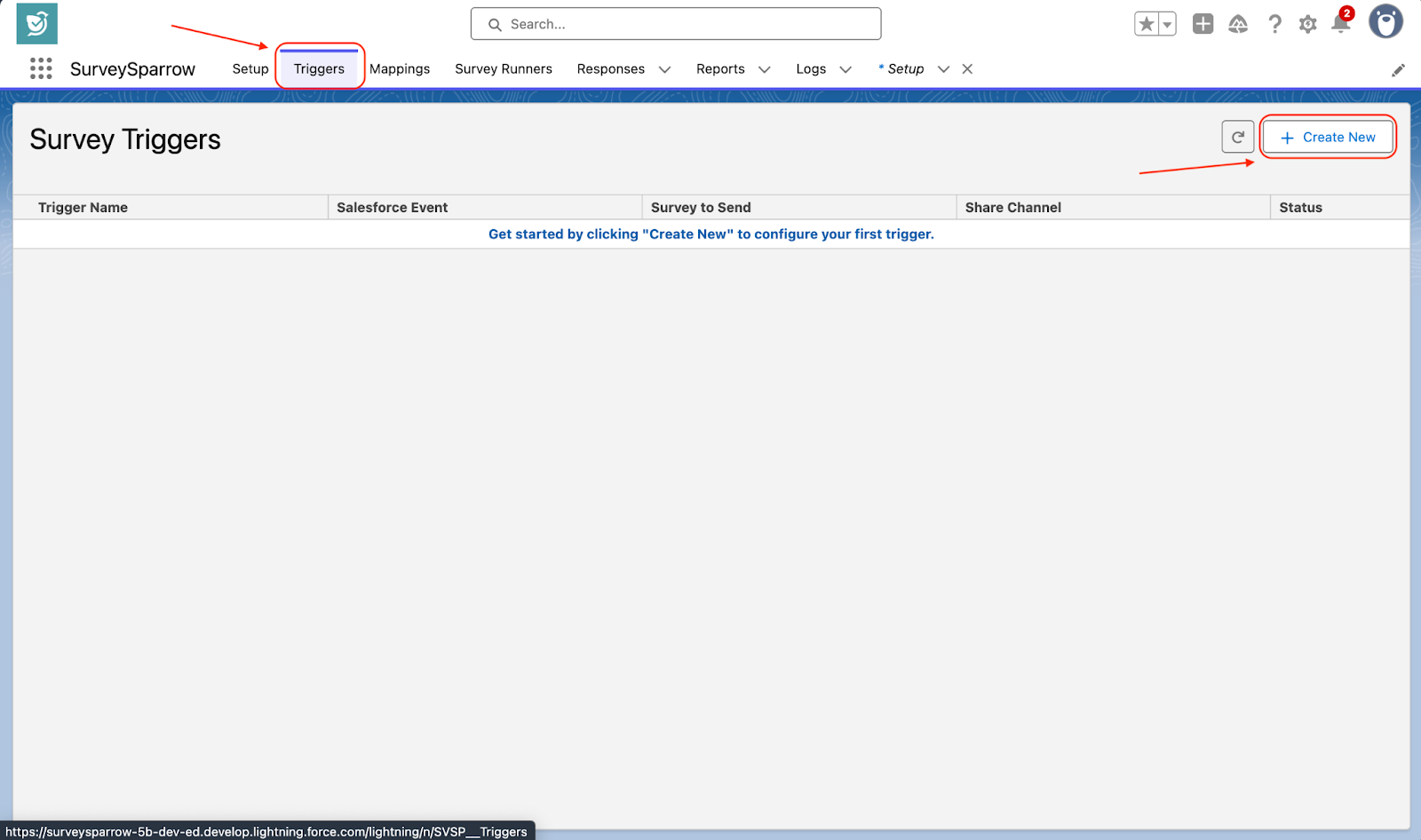Viewport: 1421px width, 840px height.
Task: Expand the Favorites list dropdown arrow
Action: pyautogui.click(x=1167, y=25)
